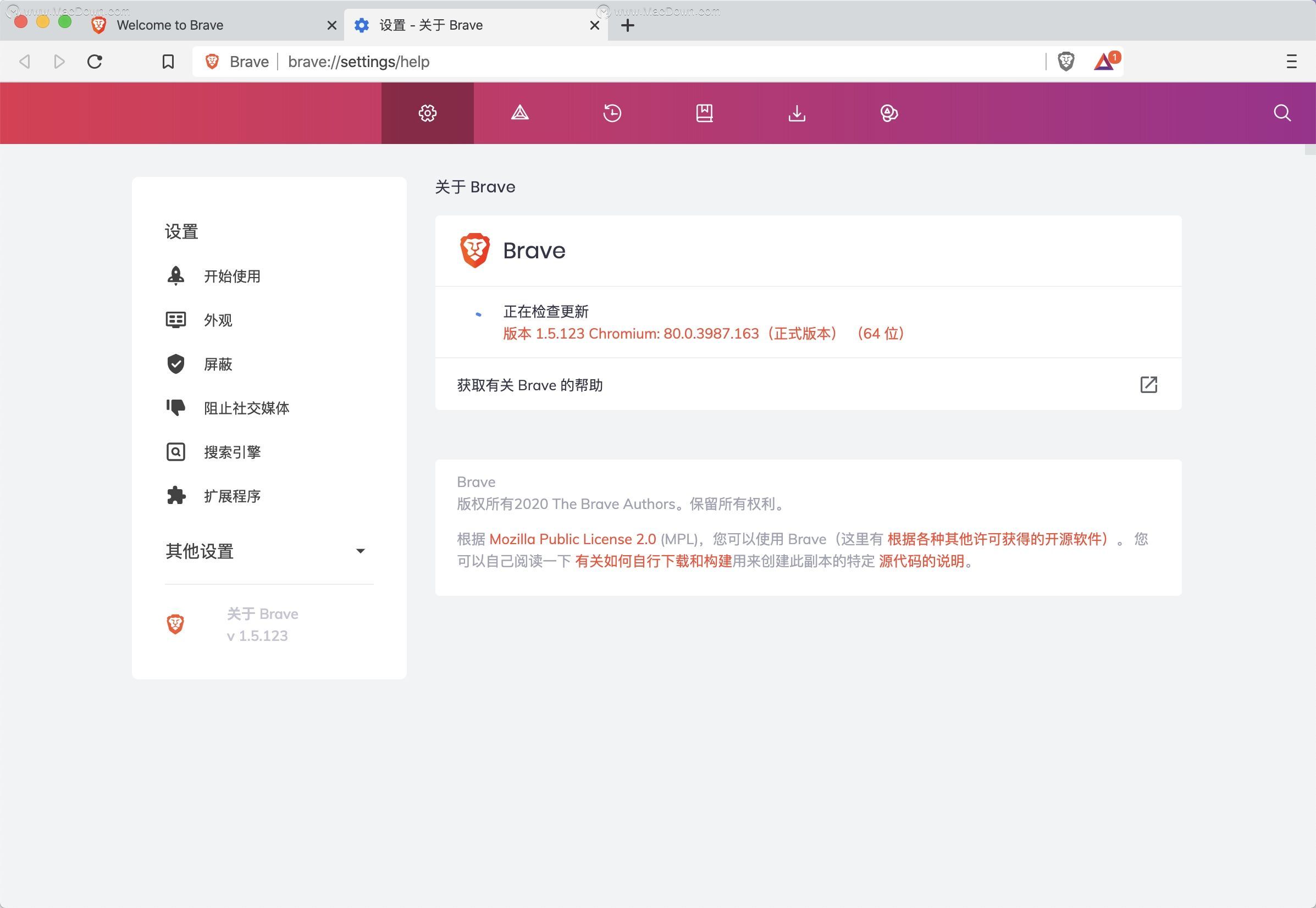1316x908 pixels.
Task: Open Brave Rewards triangle icon in header
Action: pyautogui.click(x=519, y=113)
